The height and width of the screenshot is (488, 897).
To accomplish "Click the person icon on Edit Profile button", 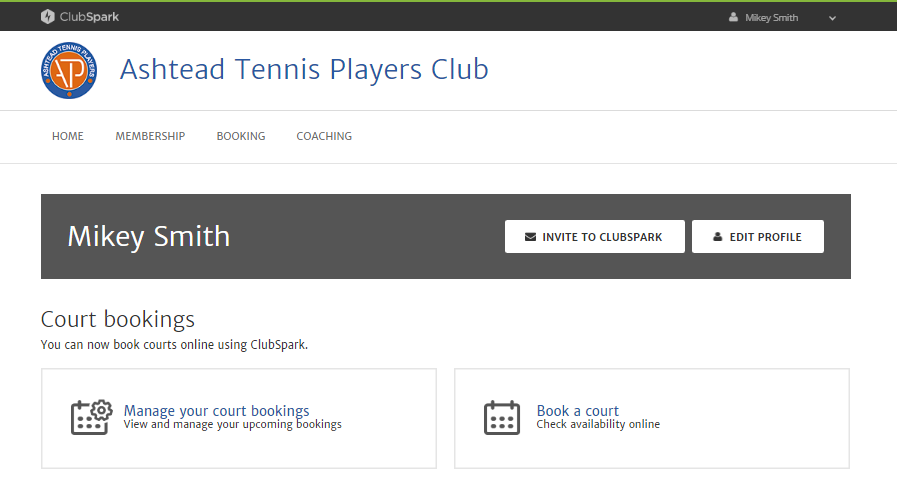I will [x=717, y=237].
